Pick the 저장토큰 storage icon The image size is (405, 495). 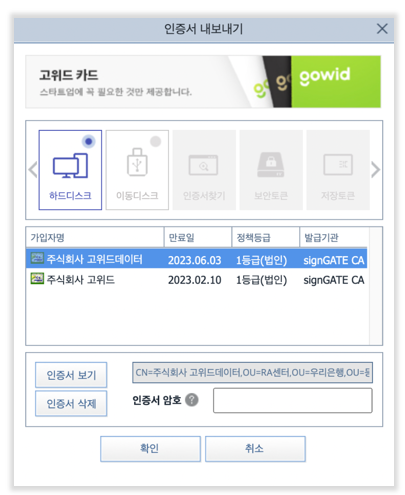click(x=338, y=164)
